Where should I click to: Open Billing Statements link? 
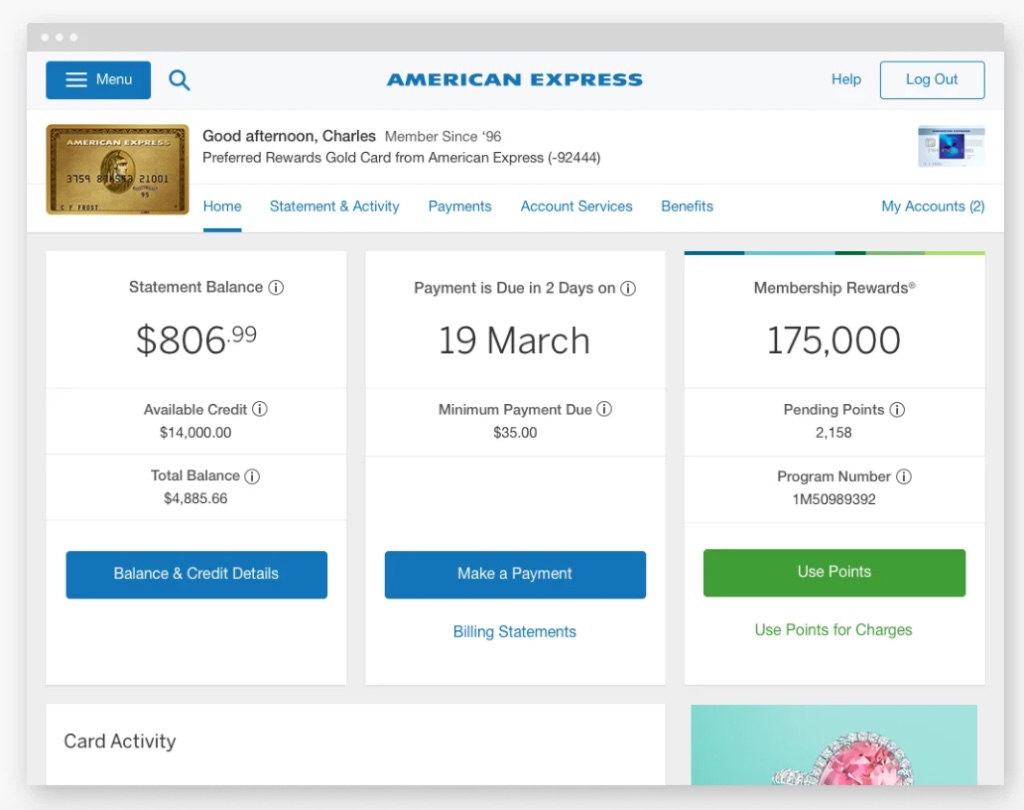tap(514, 631)
